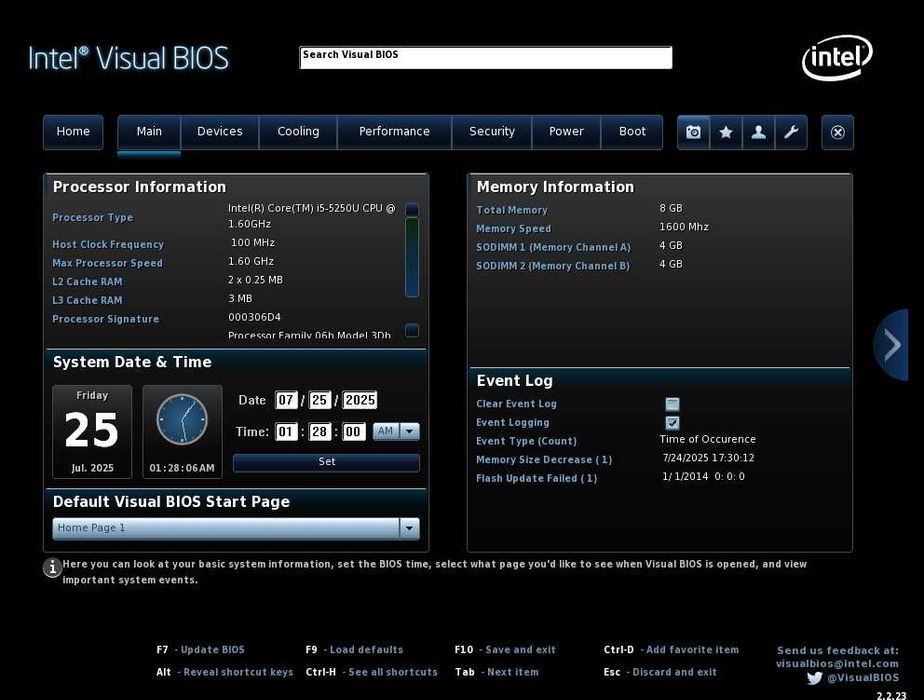This screenshot has height=700, width=924.
Task: Click Ctrl-H See all shortcuts
Action: pyautogui.click(x=371, y=672)
